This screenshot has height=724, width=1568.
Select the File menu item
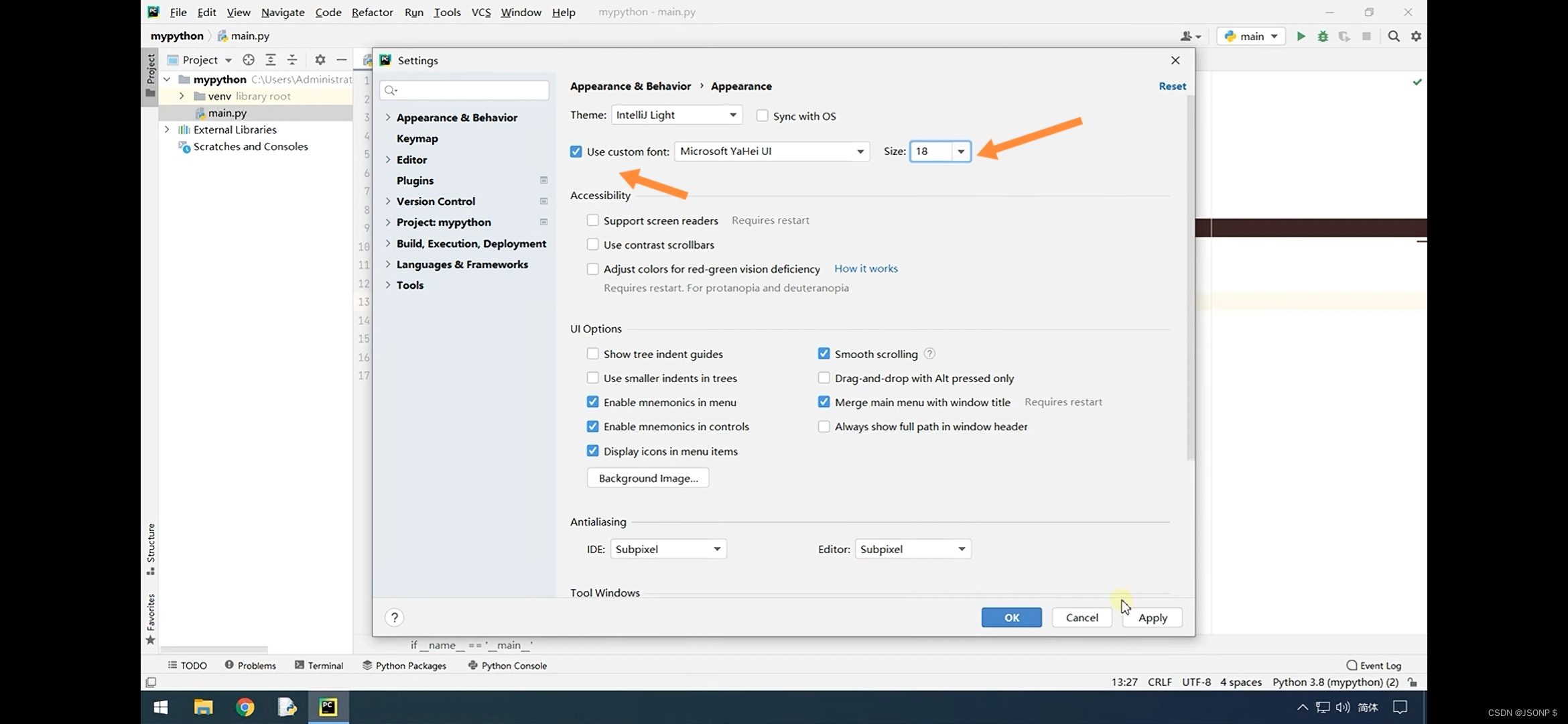(177, 11)
